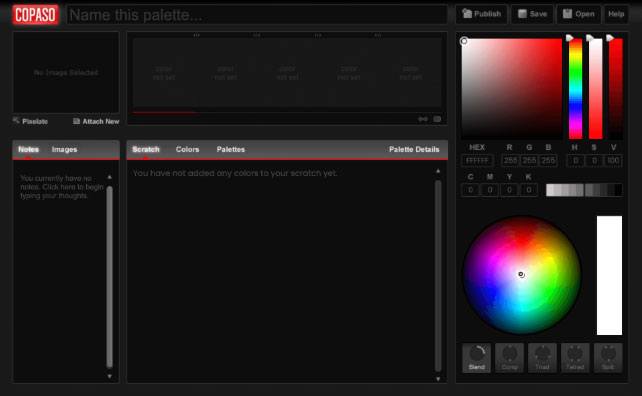Viewport: 642px width, 396px height.
Task: Click the R value field
Action: (510, 161)
